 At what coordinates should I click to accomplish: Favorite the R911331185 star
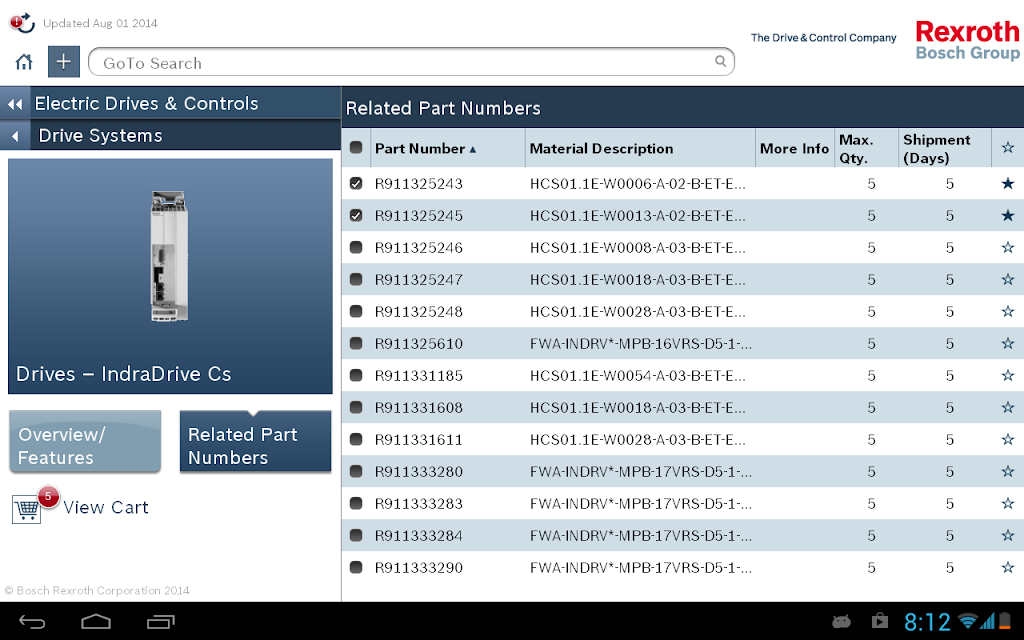(x=1008, y=376)
